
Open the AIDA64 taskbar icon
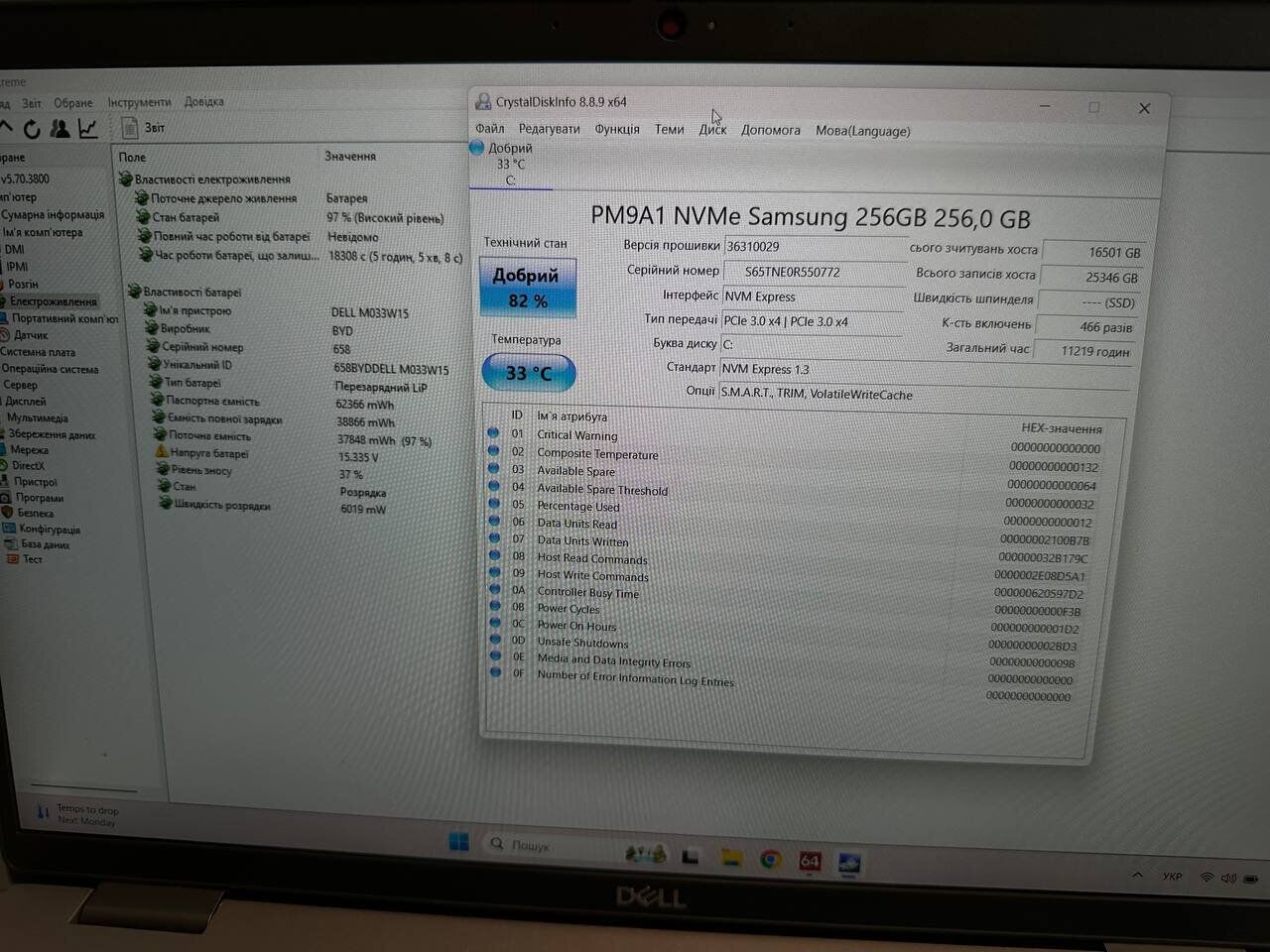pos(810,861)
